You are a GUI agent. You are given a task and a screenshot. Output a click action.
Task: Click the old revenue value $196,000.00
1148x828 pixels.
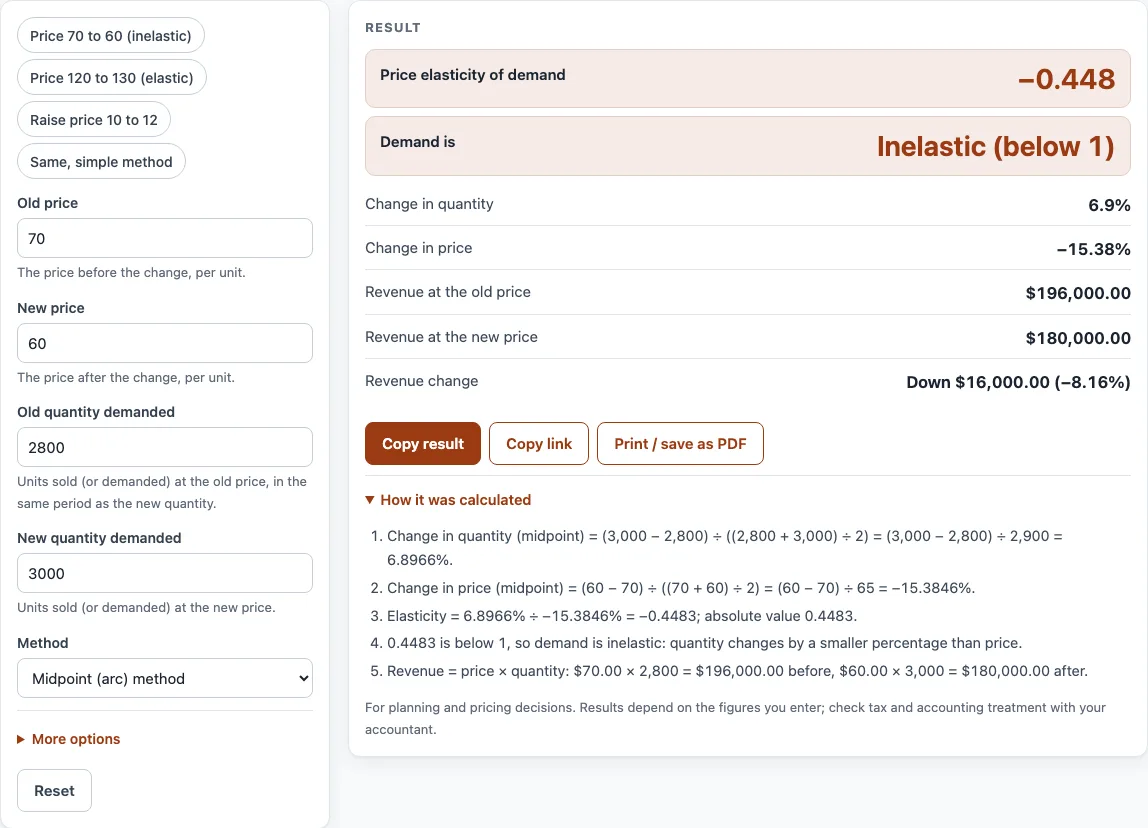coord(1078,293)
